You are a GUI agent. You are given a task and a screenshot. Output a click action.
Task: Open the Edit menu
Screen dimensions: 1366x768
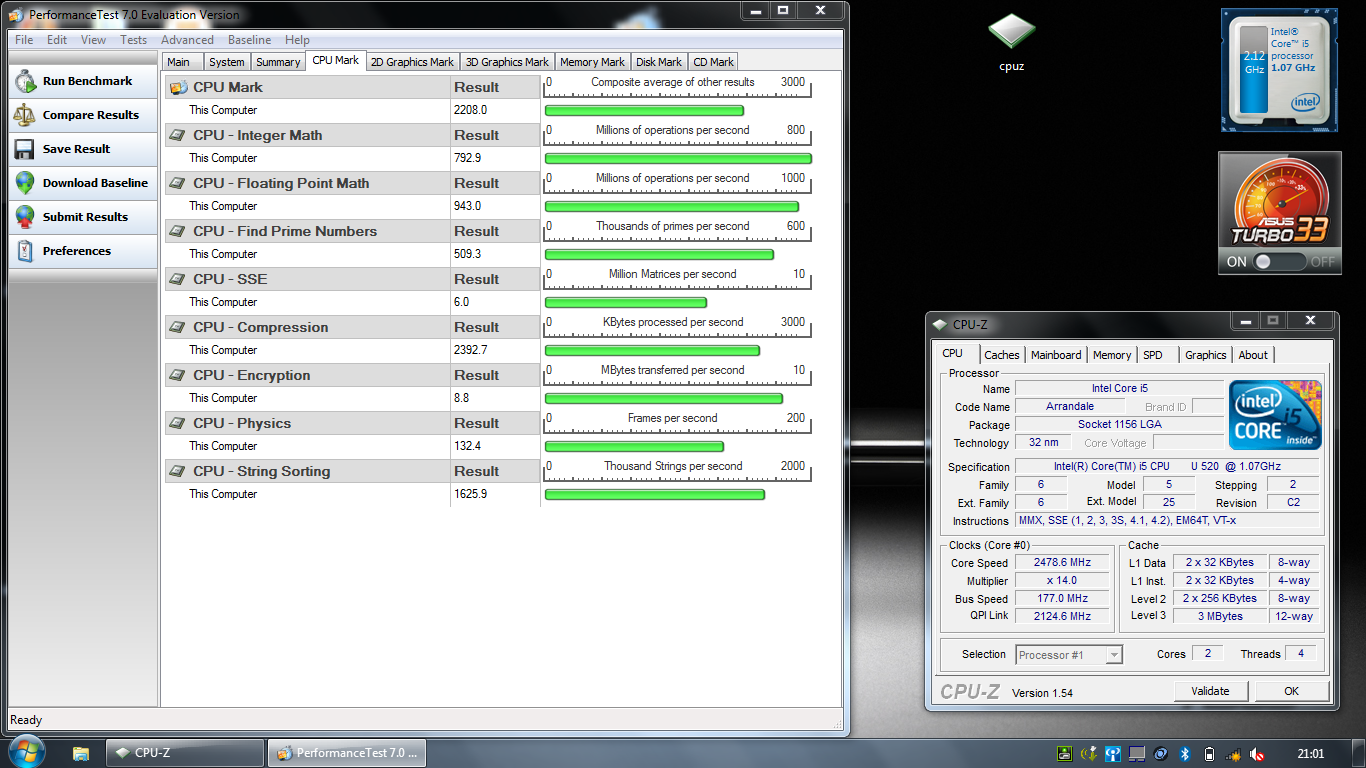click(57, 40)
